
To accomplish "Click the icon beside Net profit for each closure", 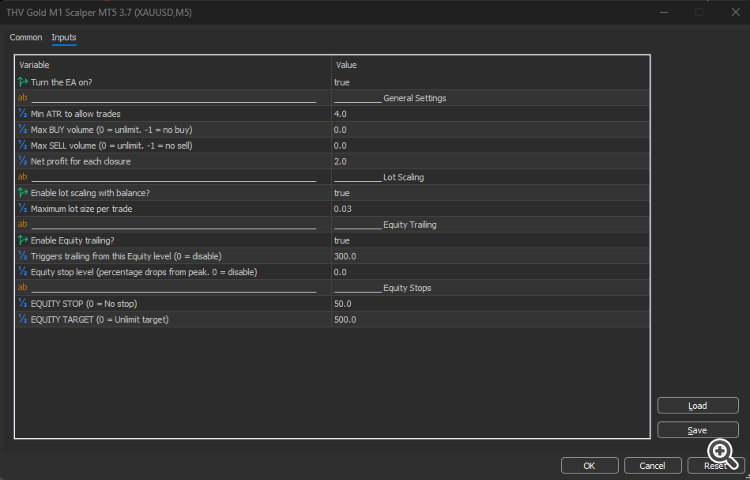I will click(x=23, y=161).
